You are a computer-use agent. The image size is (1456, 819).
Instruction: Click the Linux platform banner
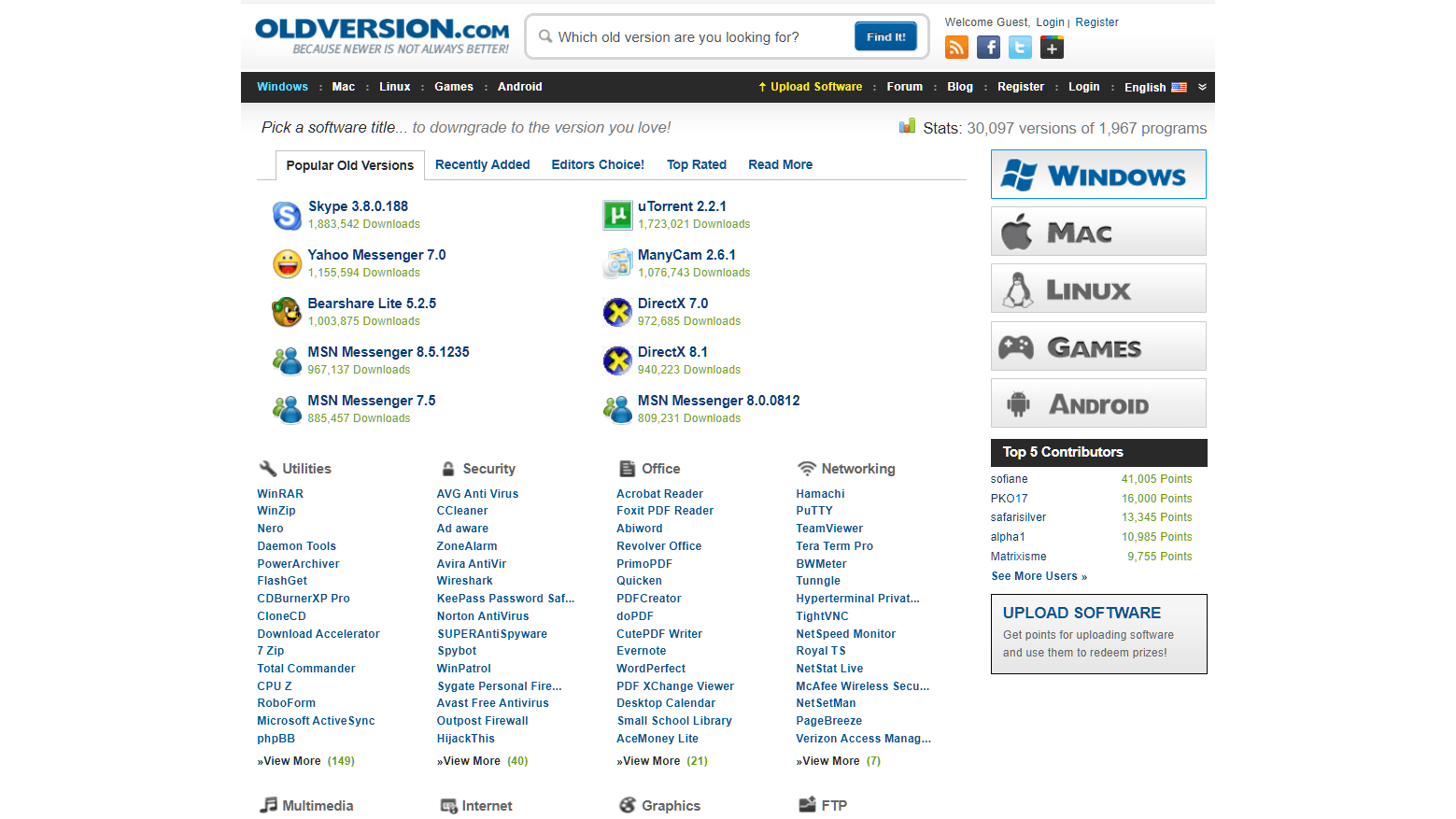point(1098,289)
